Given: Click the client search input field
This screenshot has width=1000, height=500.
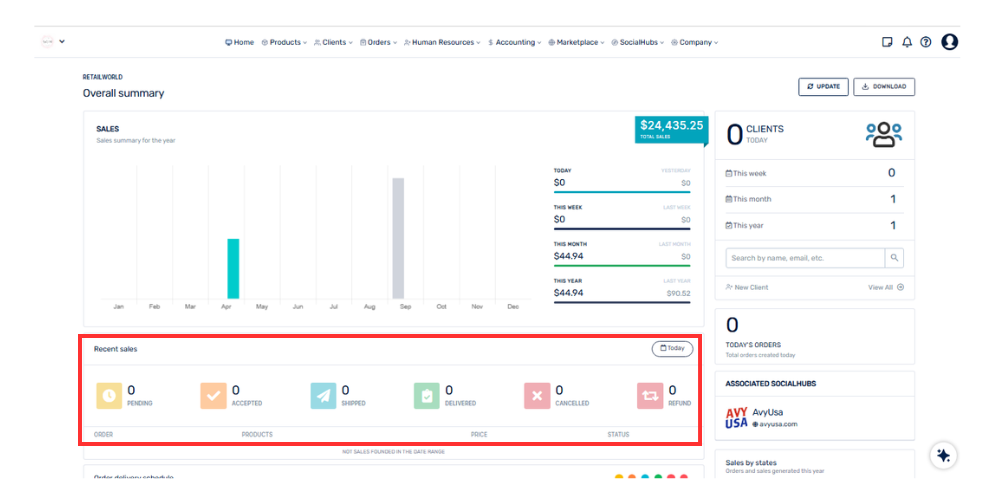Looking at the screenshot, I should click(805, 258).
